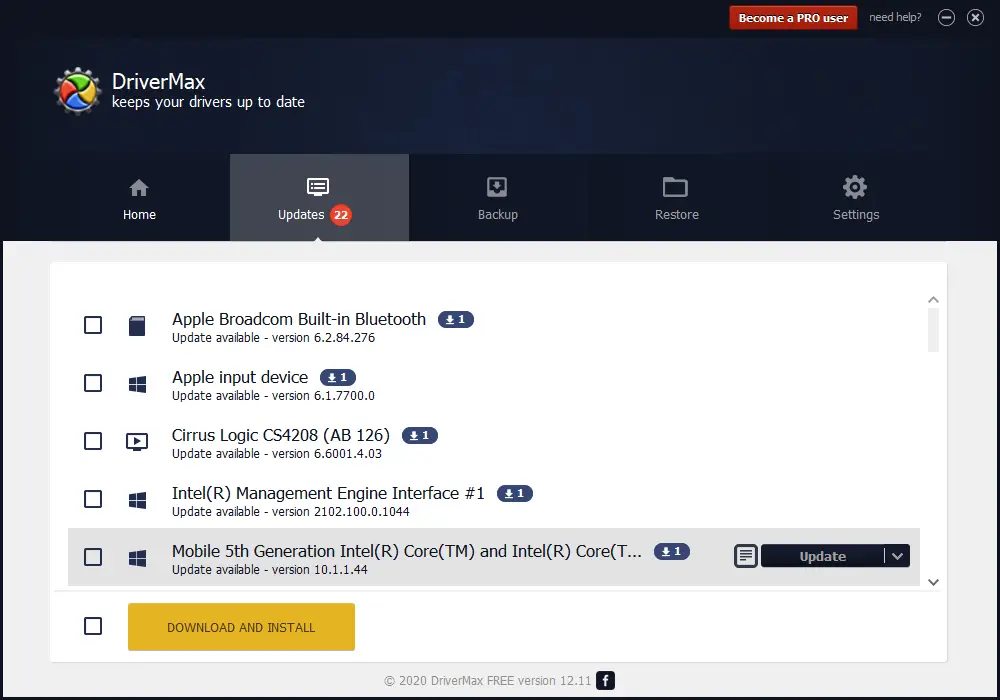Open the Restore tab
This screenshot has width=1000, height=700.
677,198
